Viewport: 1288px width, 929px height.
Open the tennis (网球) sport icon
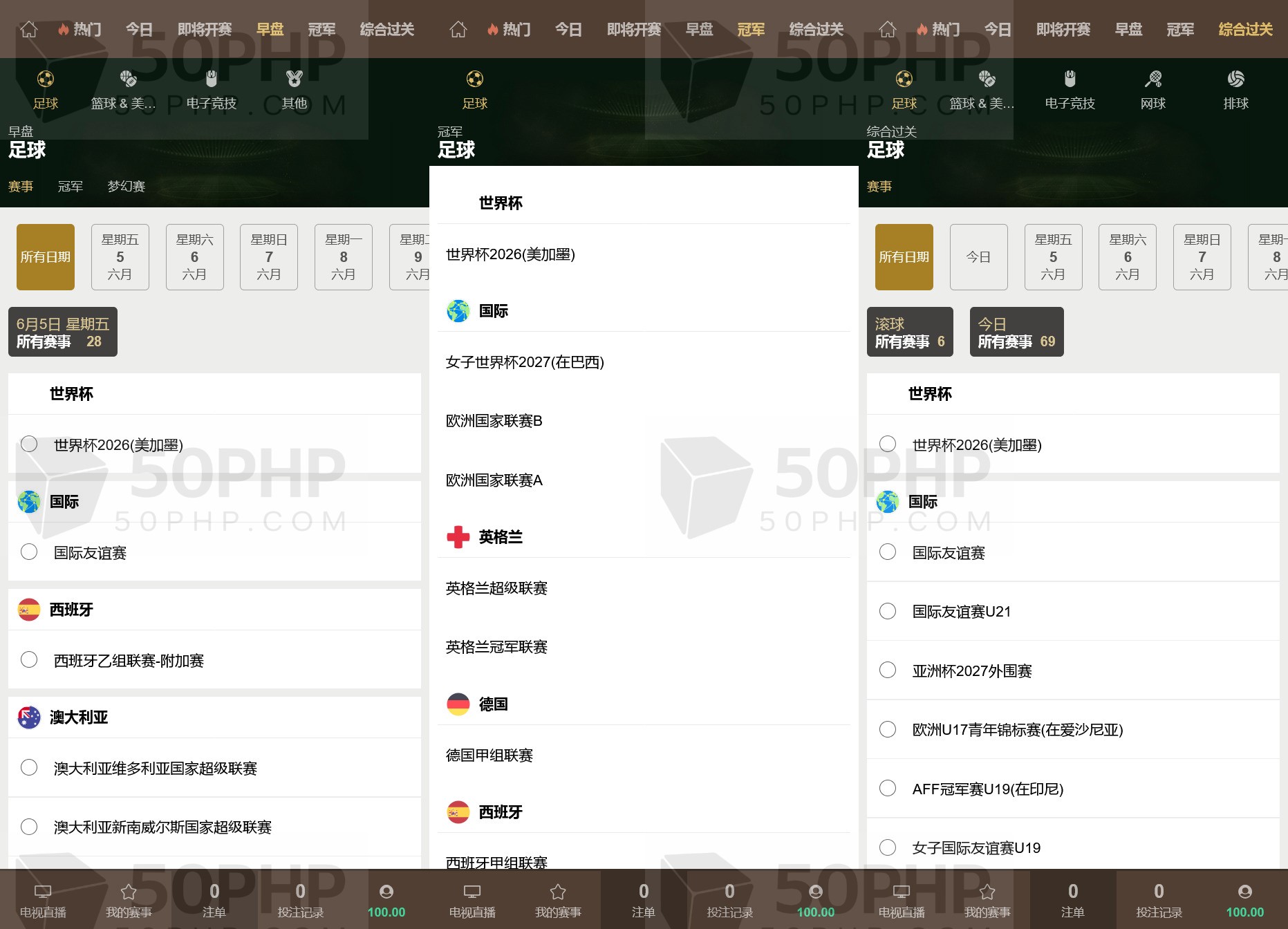pos(1152,79)
